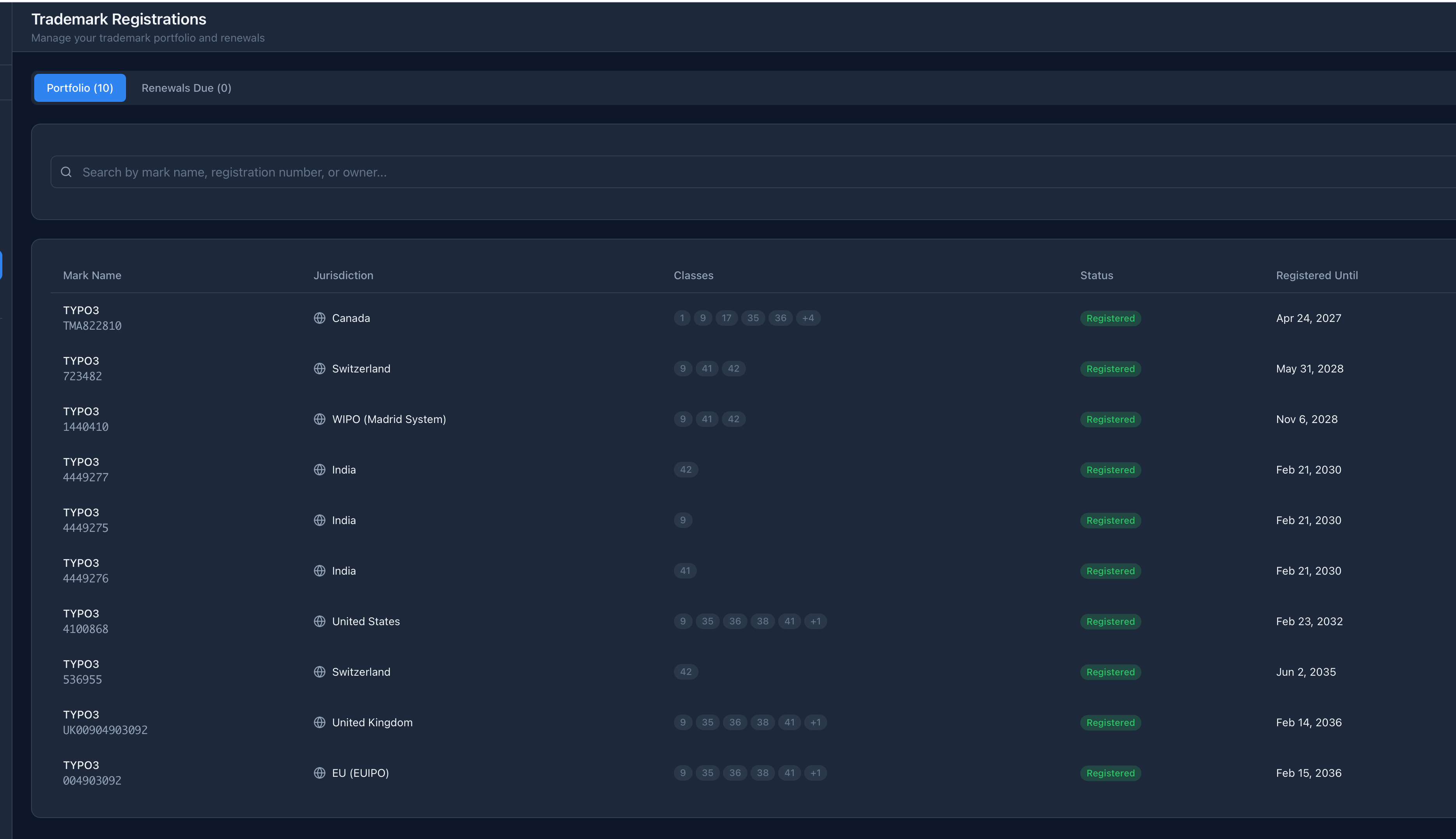The height and width of the screenshot is (839, 1456).
Task: Open the trademark with number TMA822810
Action: click(x=92, y=325)
